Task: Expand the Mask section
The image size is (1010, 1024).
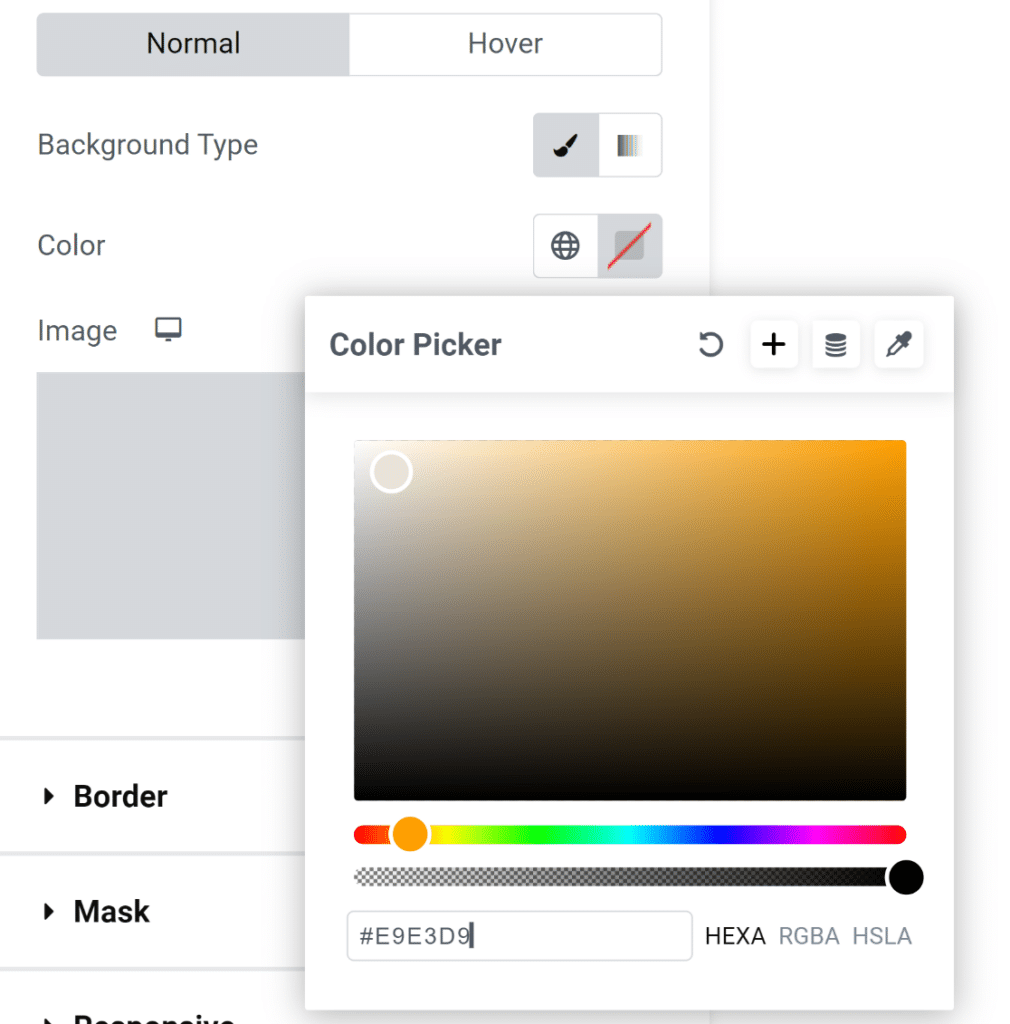Action: pos(111,911)
